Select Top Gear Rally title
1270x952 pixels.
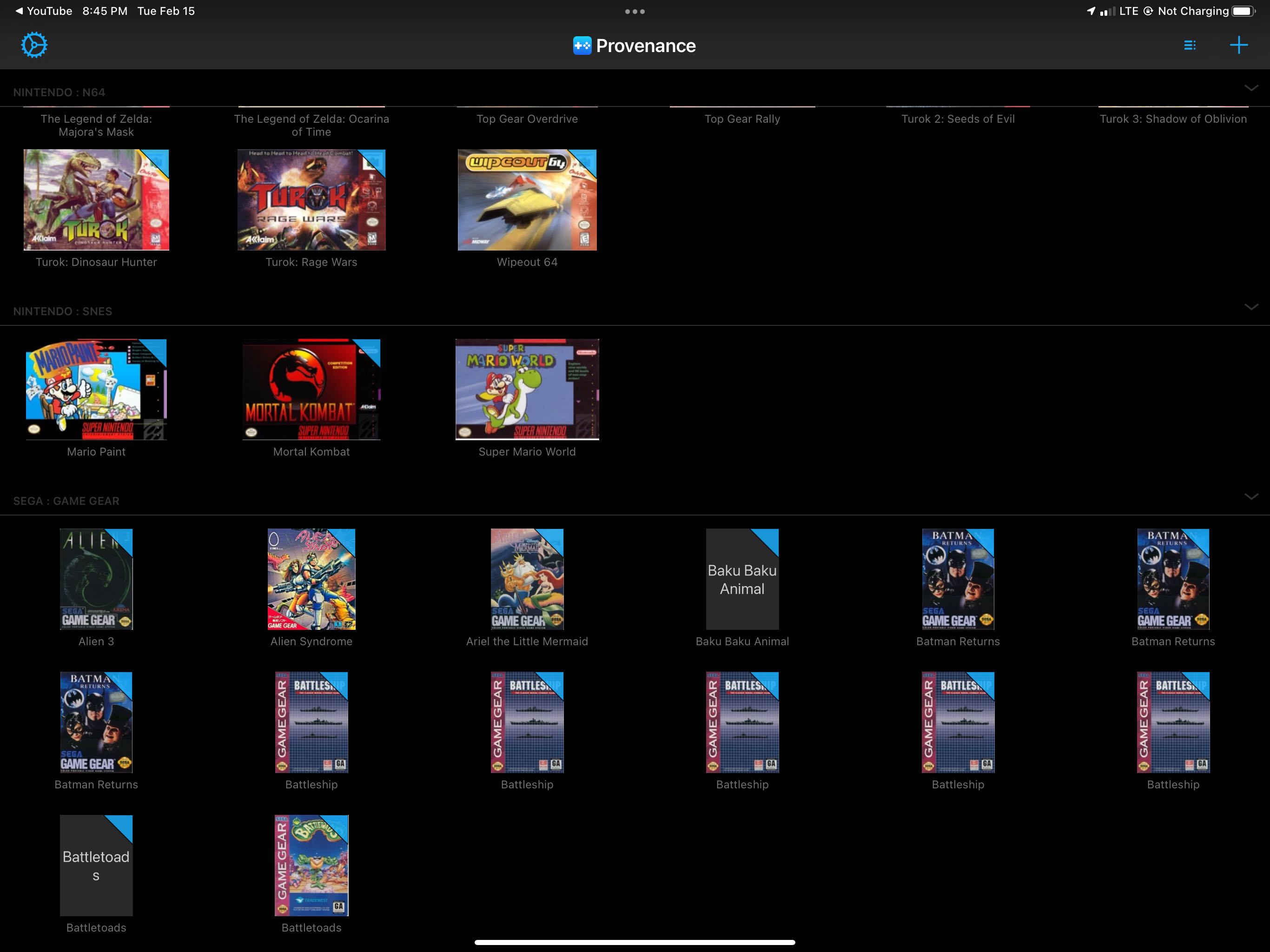pos(742,119)
